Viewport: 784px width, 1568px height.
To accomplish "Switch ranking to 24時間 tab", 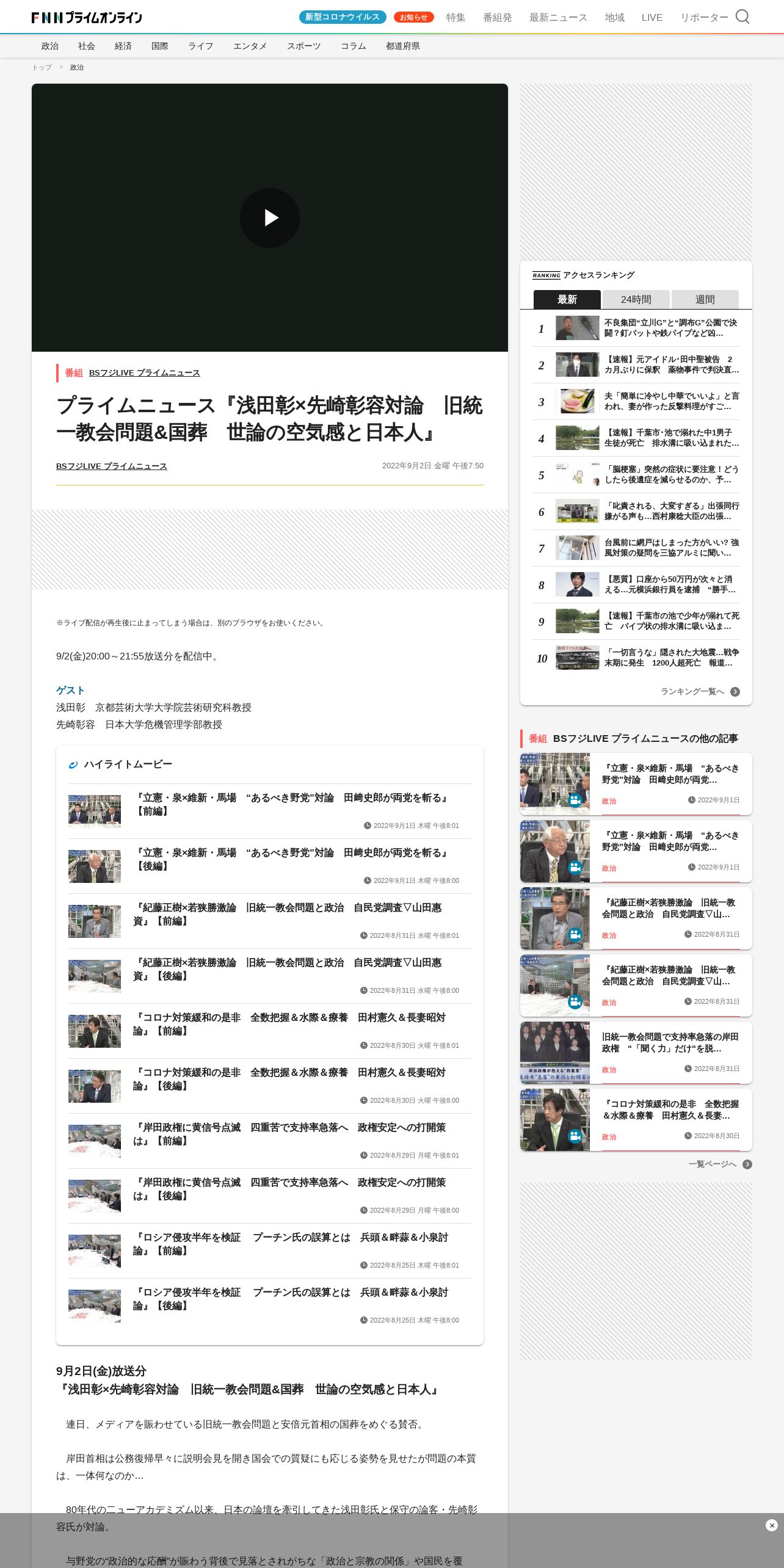I will click(x=636, y=299).
